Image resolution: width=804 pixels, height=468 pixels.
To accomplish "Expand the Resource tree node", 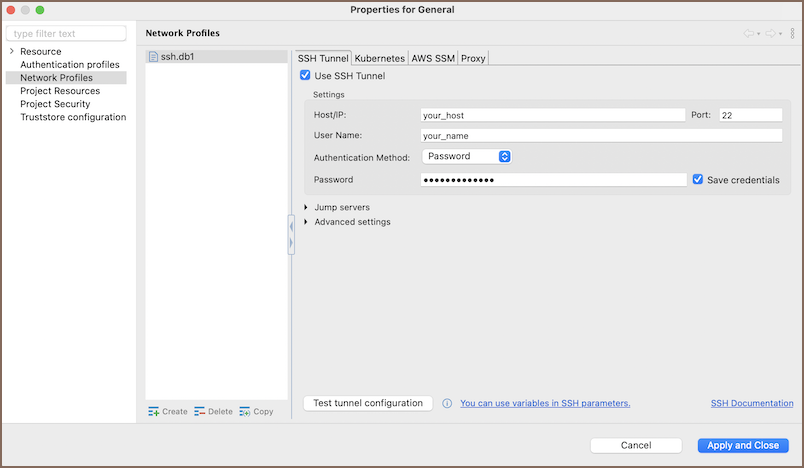I will (x=11, y=51).
